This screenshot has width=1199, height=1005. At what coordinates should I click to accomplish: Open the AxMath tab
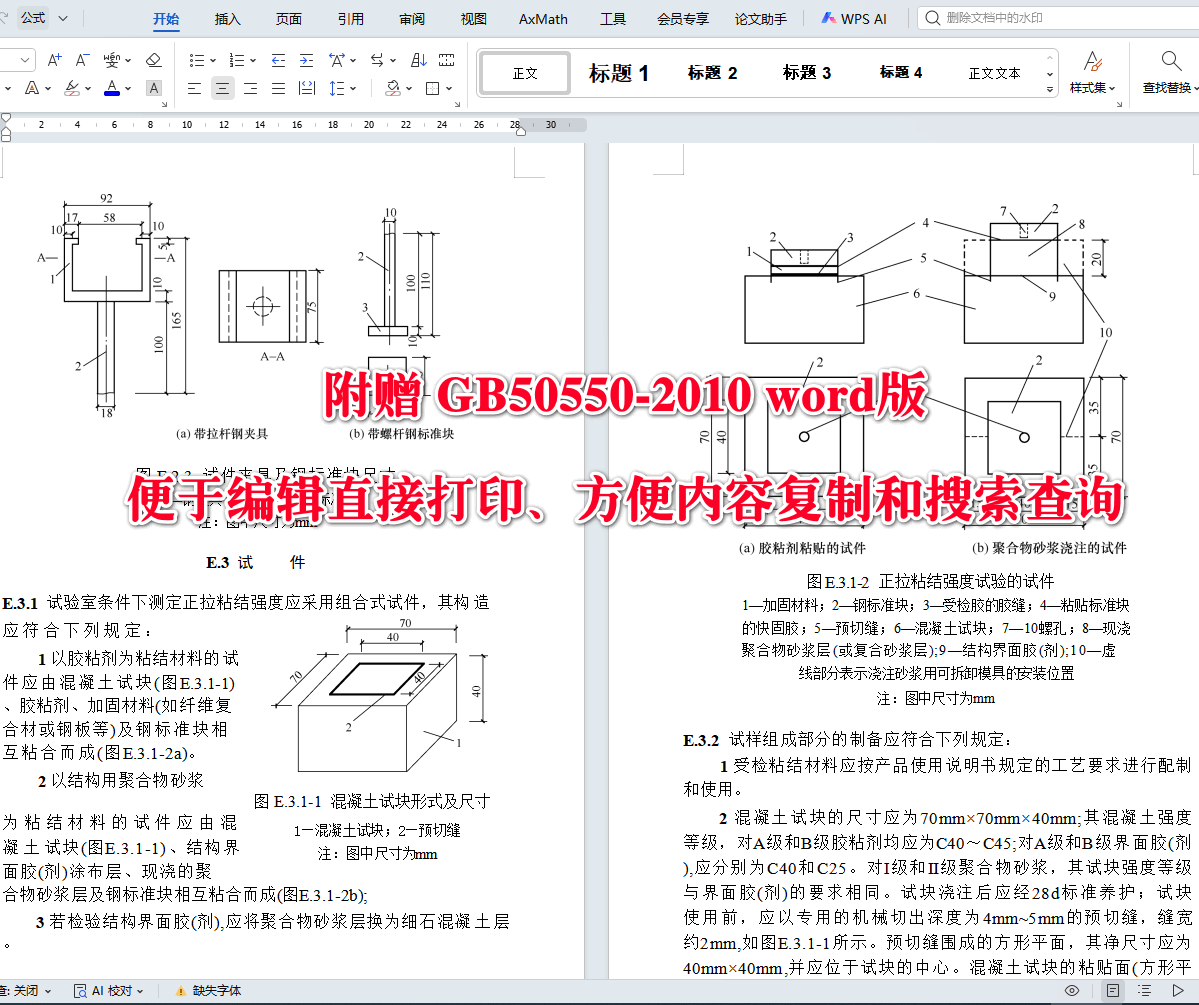point(543,18)
